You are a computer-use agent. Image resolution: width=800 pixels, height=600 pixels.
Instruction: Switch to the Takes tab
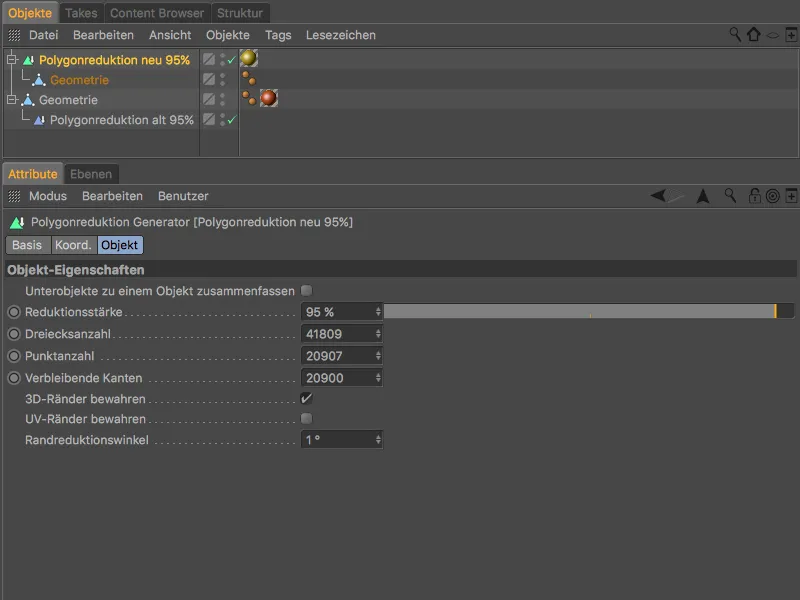click(x=81, y=13)
